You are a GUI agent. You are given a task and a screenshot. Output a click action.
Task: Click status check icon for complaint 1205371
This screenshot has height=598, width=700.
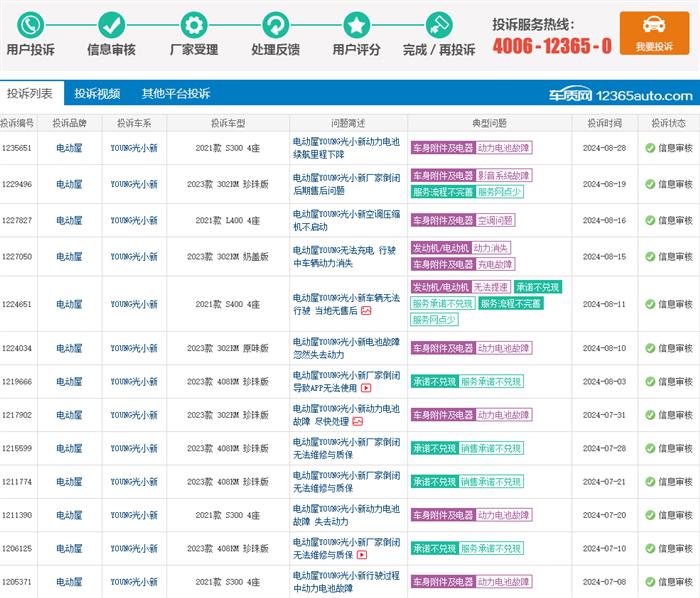[x=650, y=581]
